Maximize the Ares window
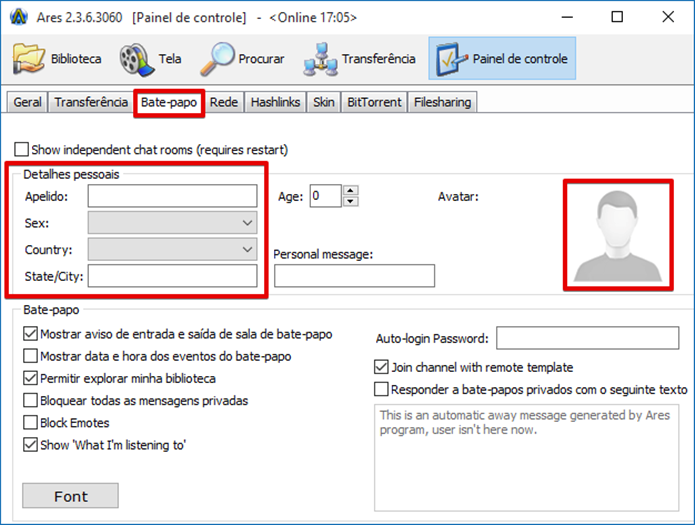Viewport: 695px width, 525px height. (x=617, y=17)
